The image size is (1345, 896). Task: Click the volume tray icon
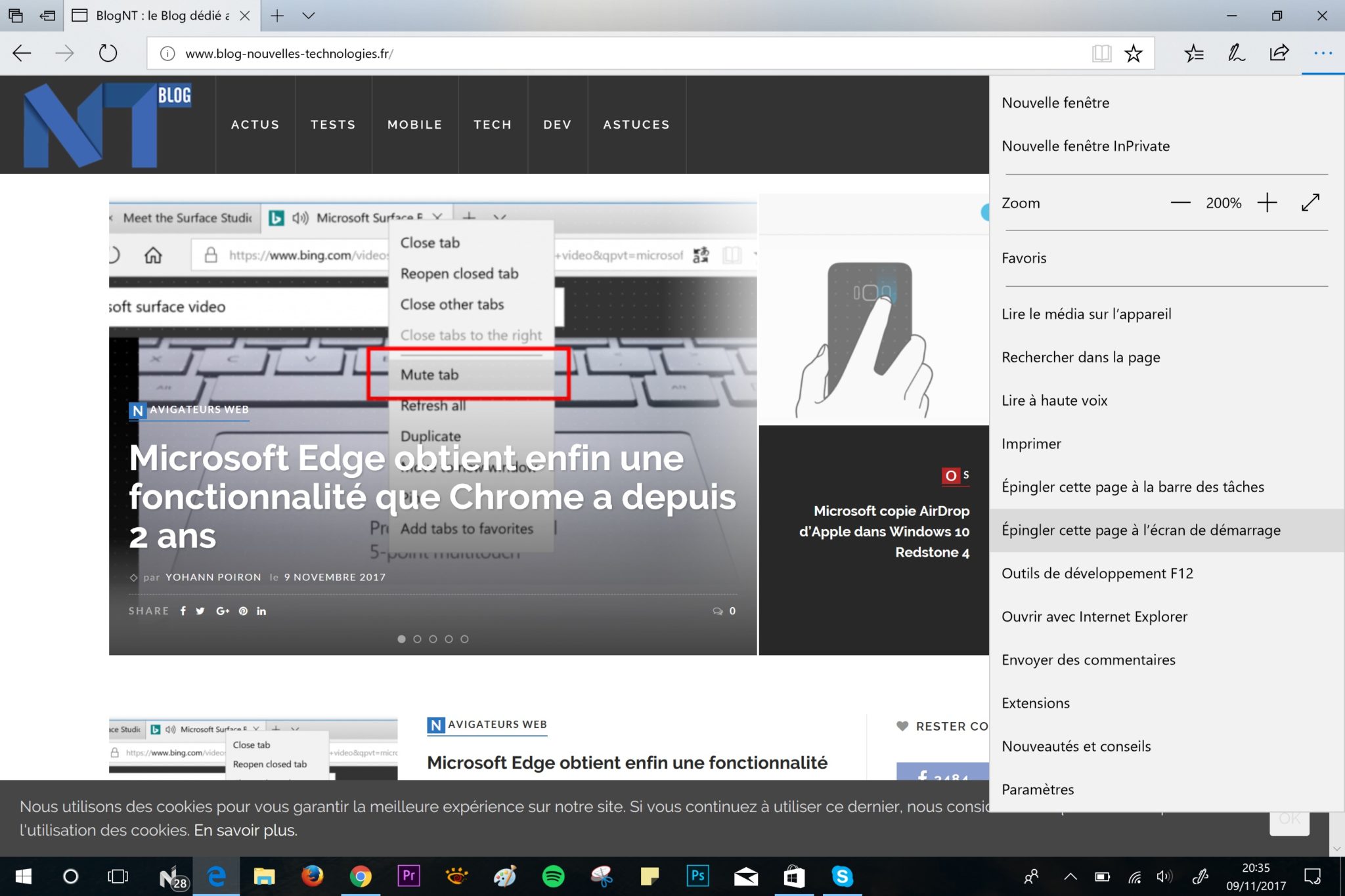(x=1164, y=876)
